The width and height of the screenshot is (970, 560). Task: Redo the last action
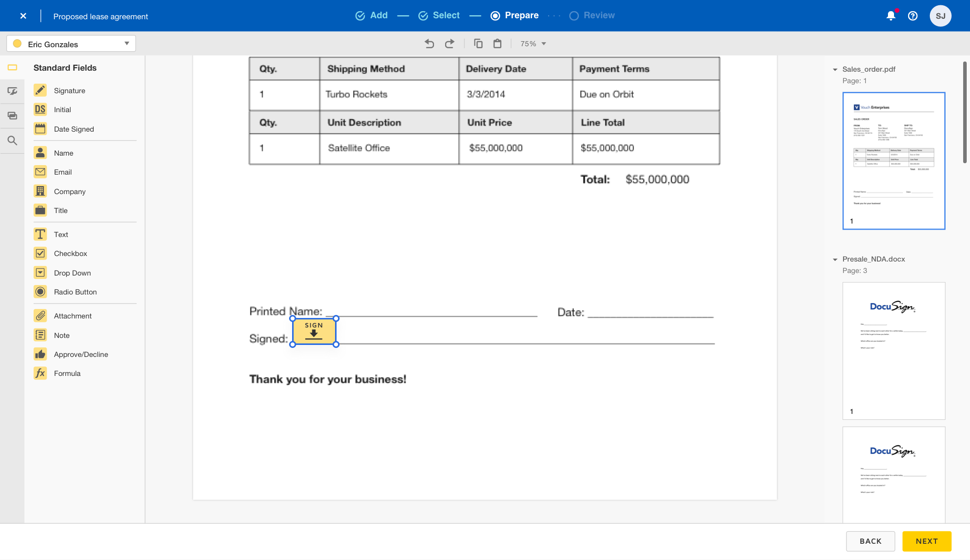tap(450, 43)
